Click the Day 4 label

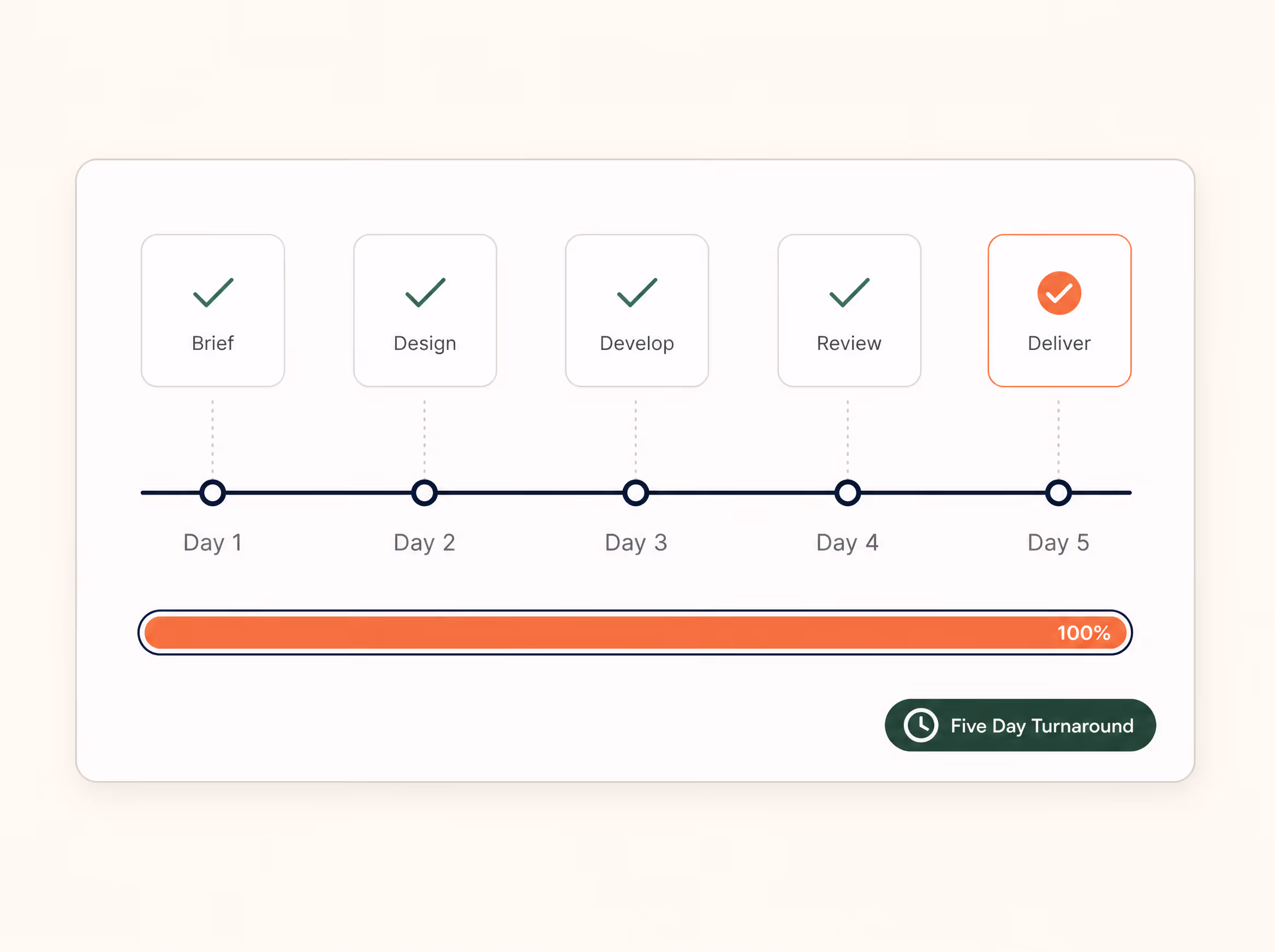tap(848, 543)
